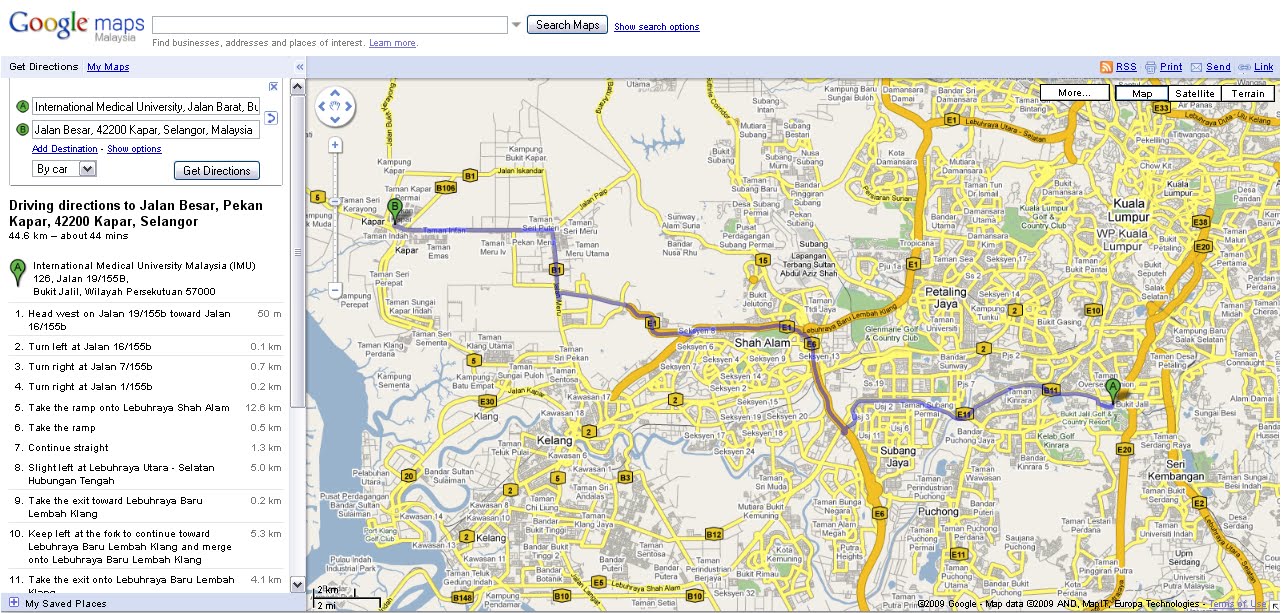This screenshot has height=613, width=1281.
Task: Click Add Destination link
Action: point(65,149)
